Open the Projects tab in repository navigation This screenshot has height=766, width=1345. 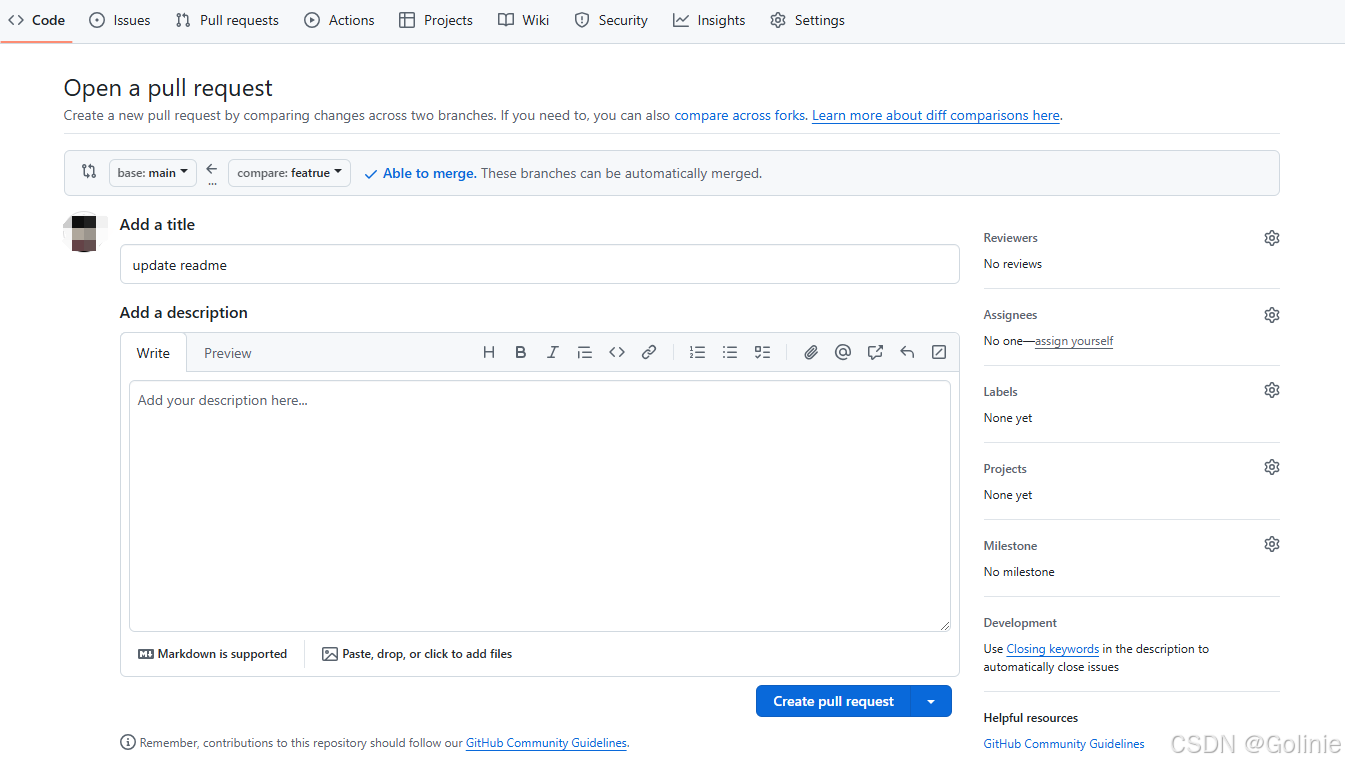436,20
